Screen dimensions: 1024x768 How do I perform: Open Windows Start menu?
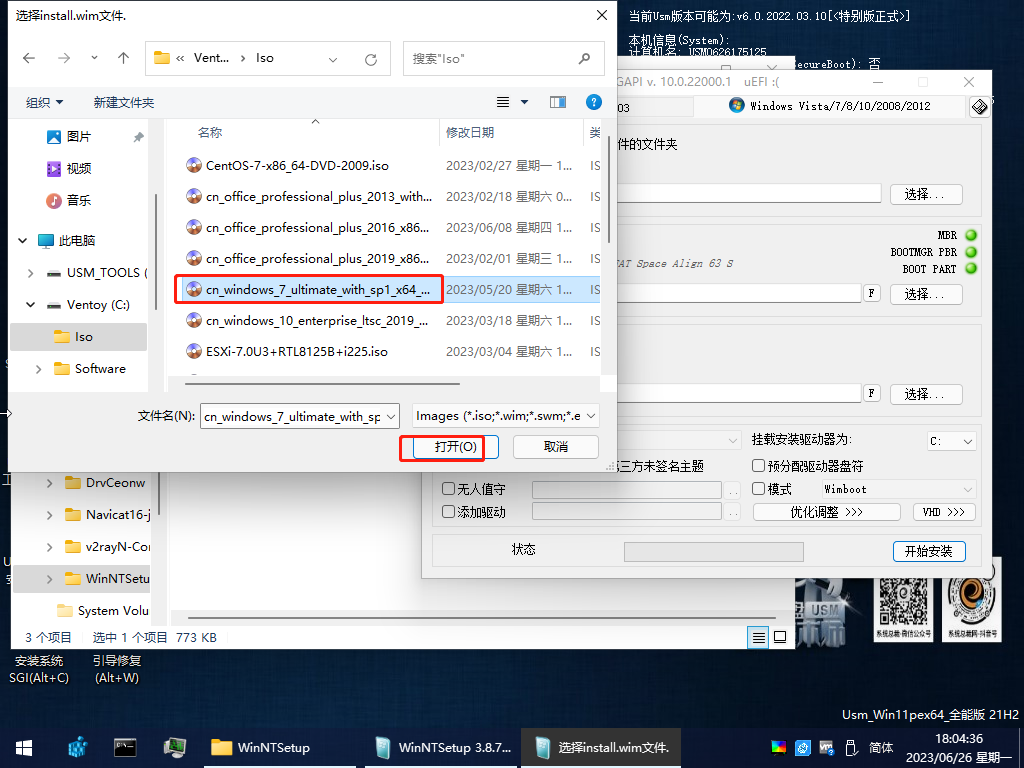point(24,748)
